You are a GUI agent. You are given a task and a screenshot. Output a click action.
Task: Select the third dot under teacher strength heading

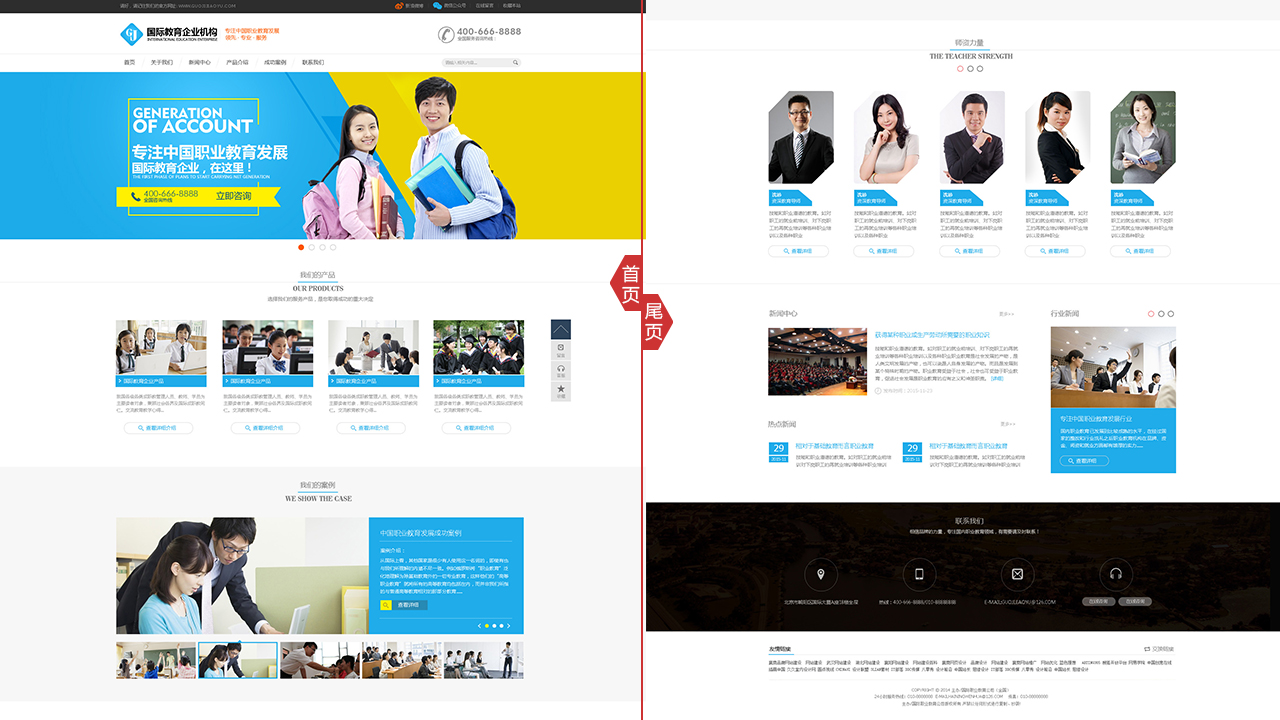click(980, 69)
